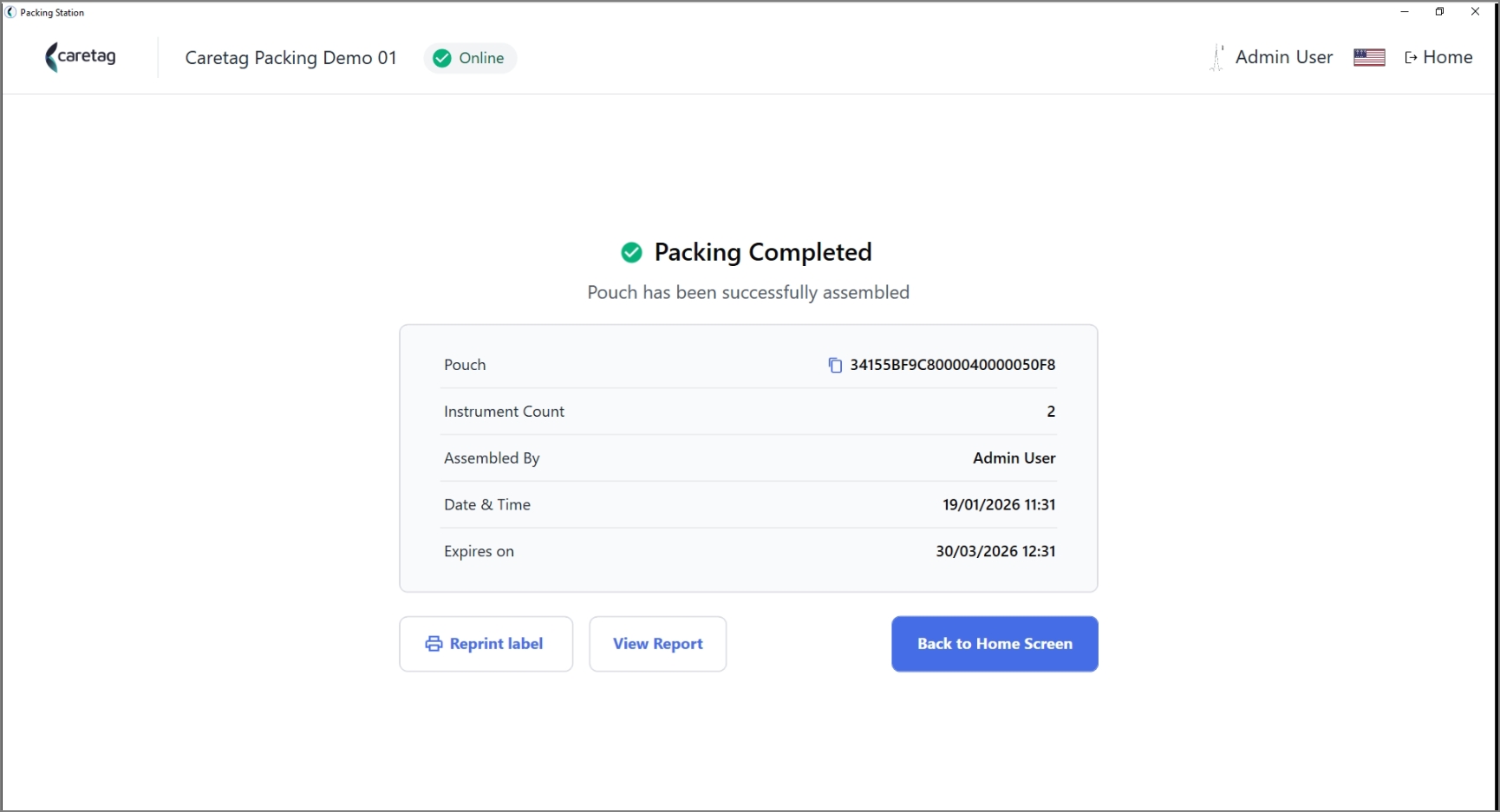Click the Packing Completed green checkmark
Screen dimensions: 1500x812
click(631, 252)
